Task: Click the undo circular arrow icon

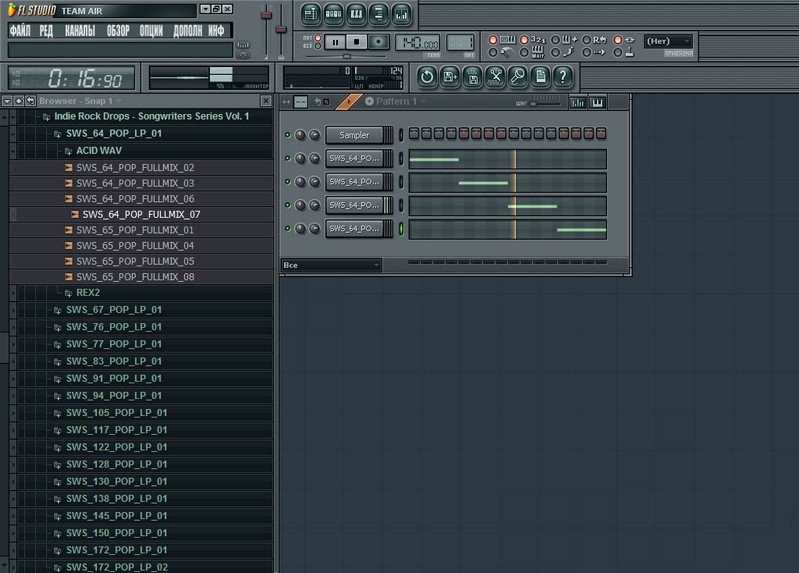Action: [427, 76]
